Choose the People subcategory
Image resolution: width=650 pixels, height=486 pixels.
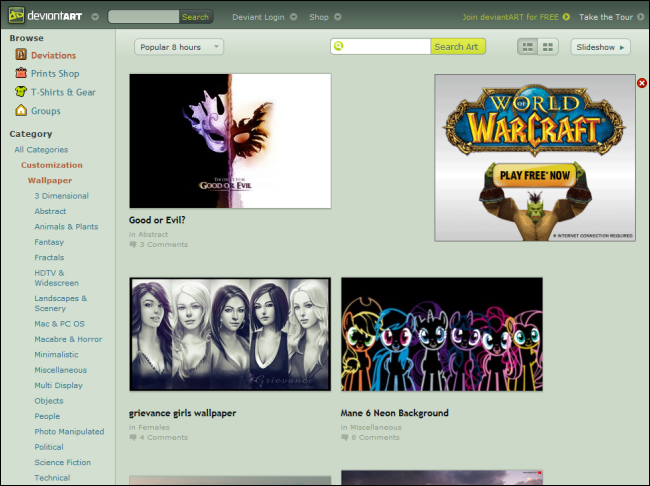coord(47,416)
